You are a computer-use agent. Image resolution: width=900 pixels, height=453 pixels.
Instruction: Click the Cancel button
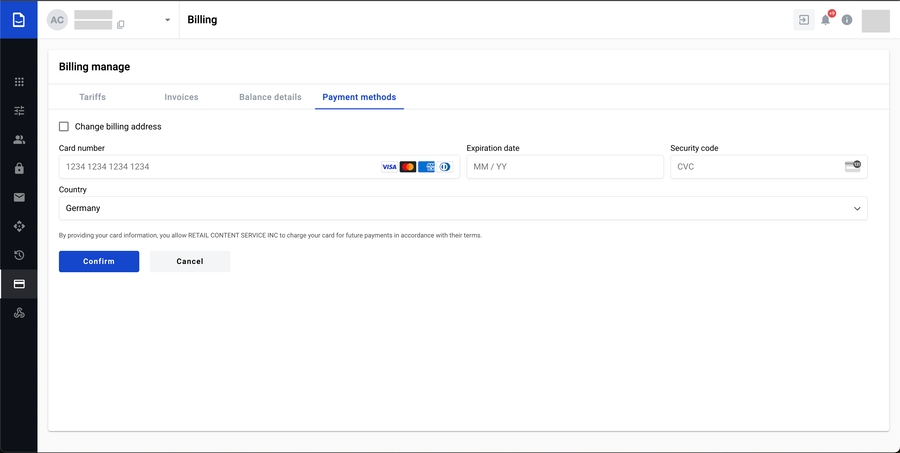coord(190,261)
